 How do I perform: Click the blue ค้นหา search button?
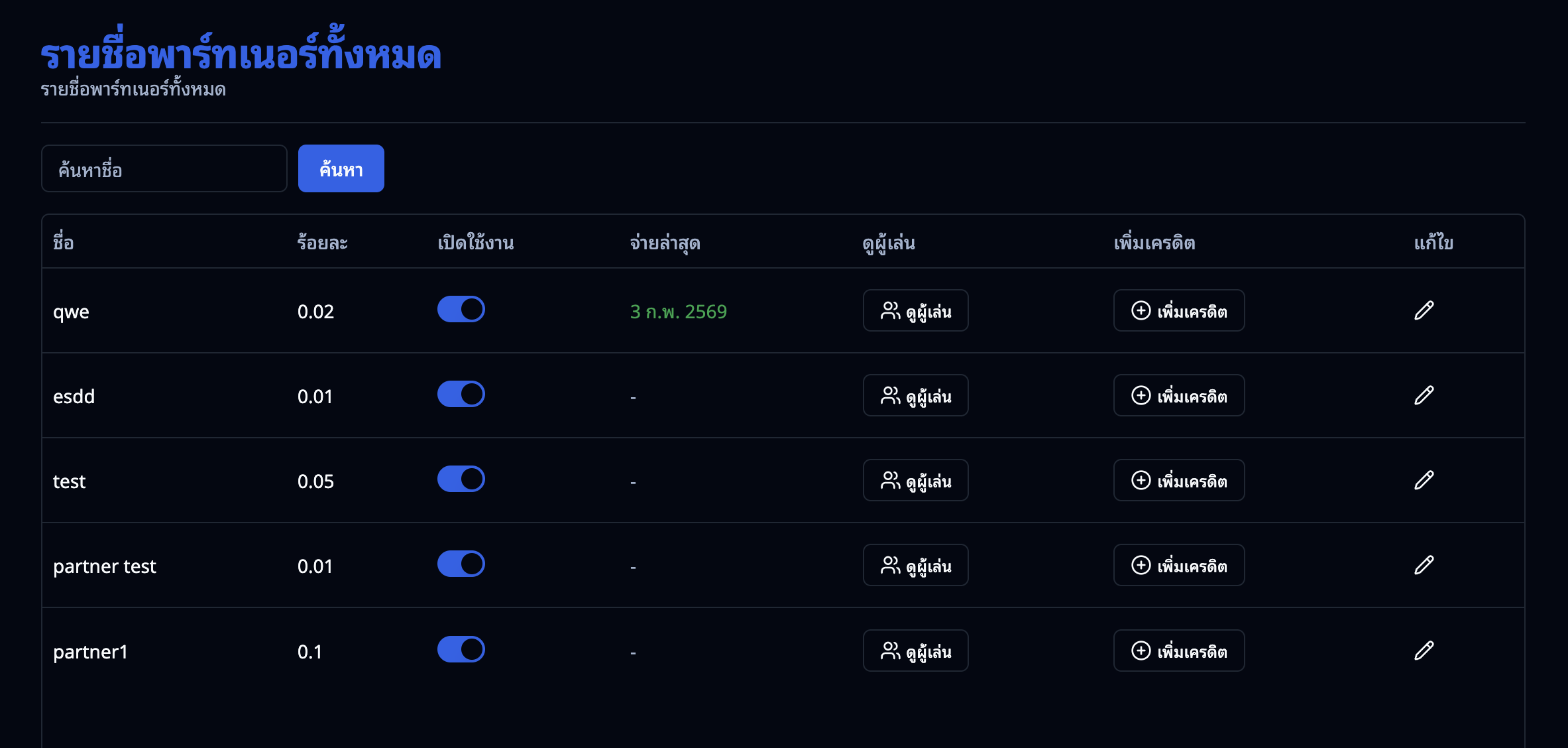[341, 168]
